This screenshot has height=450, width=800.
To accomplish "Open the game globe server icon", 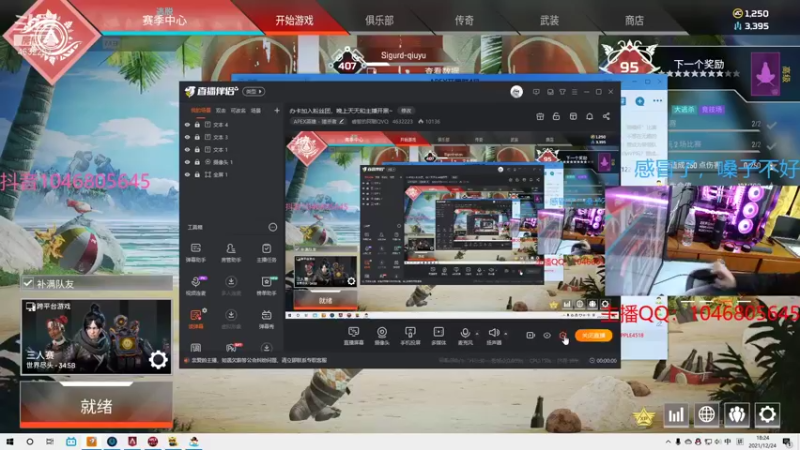I will (706, 414).
